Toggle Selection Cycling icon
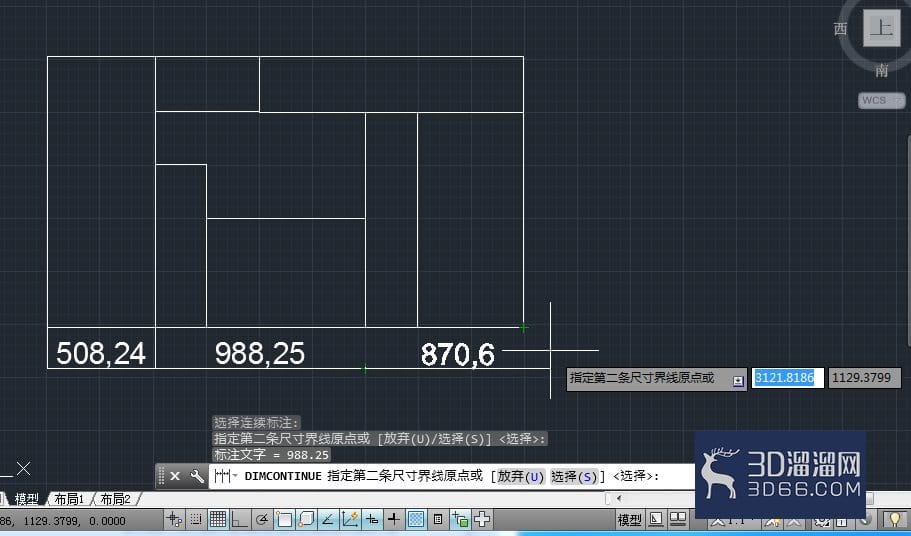911x536 pixels. coord(460,519)
